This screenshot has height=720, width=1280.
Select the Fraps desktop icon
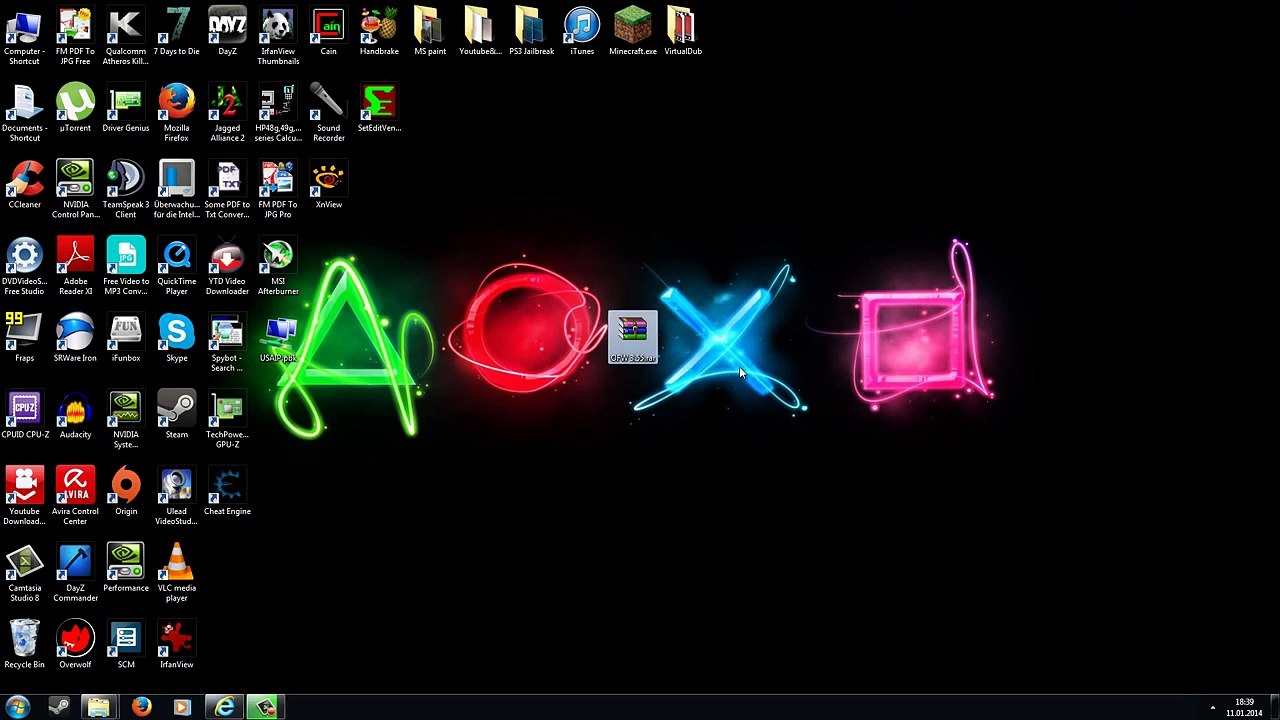click(24, 338)
